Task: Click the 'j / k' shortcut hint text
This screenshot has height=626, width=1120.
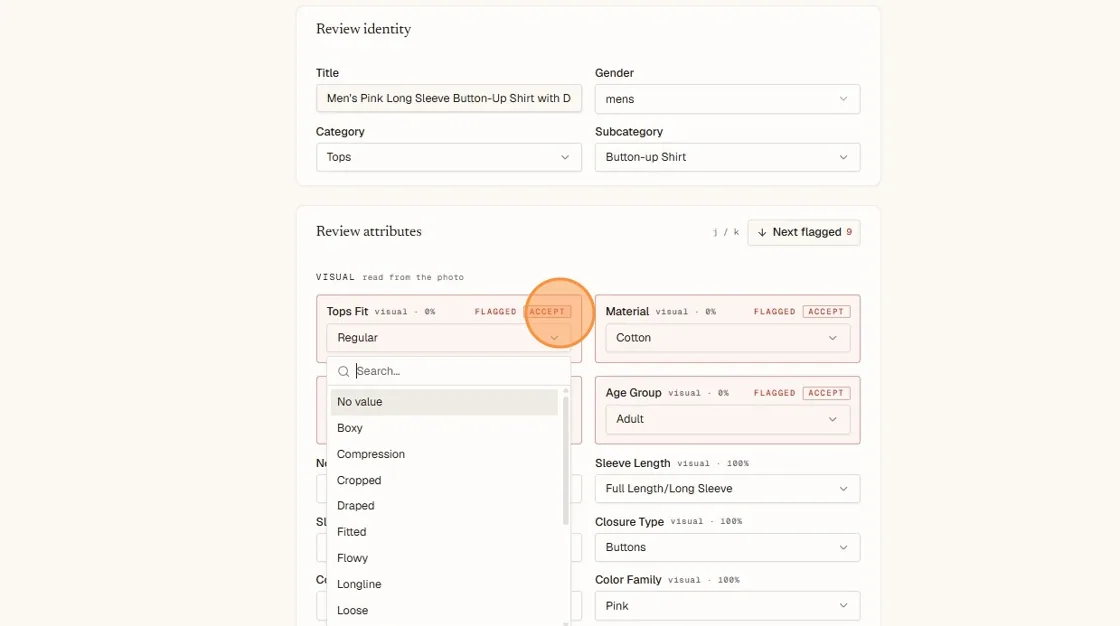Action: [x=726, y=232]
